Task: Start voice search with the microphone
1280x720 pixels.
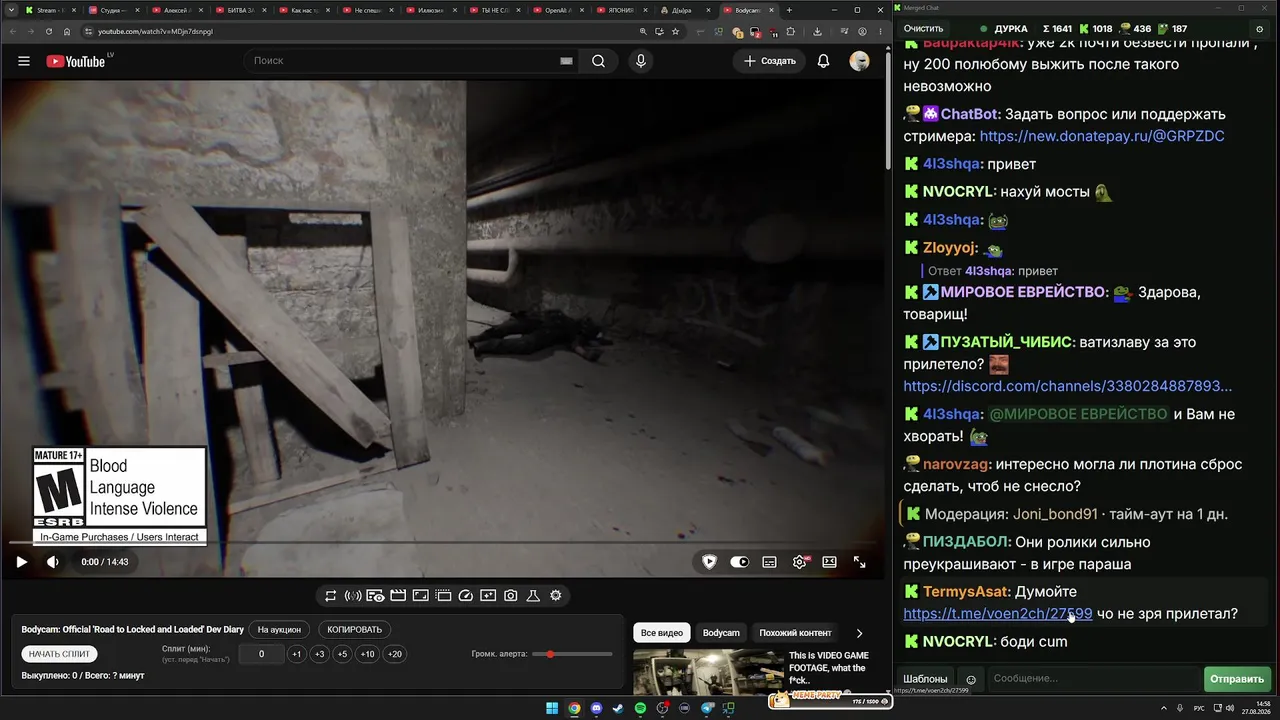Action: pos(641,61)
